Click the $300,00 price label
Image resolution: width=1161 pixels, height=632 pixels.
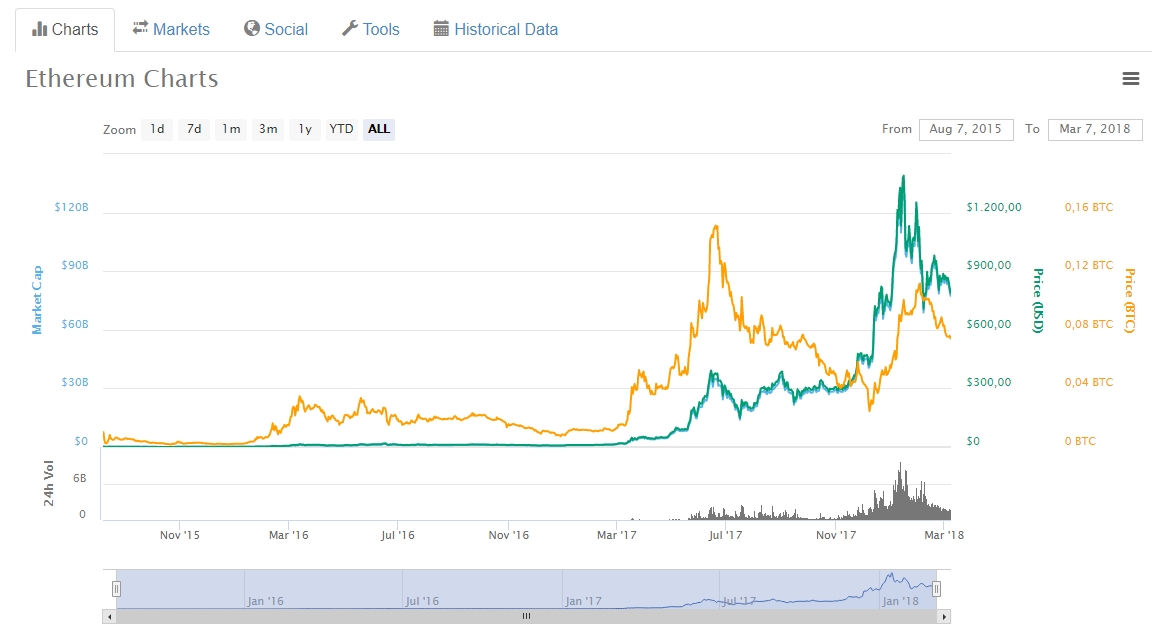tap(988, 383)
